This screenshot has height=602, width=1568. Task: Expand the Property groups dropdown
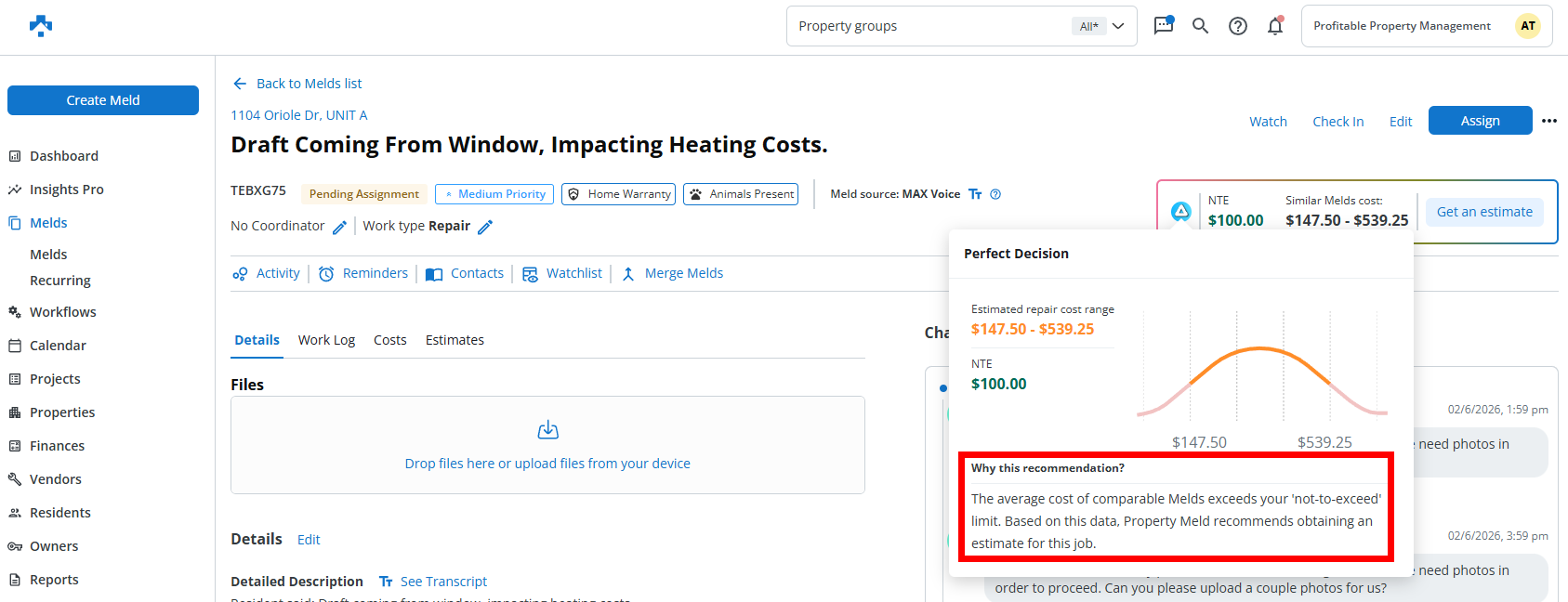click(x=1118, y=26)
